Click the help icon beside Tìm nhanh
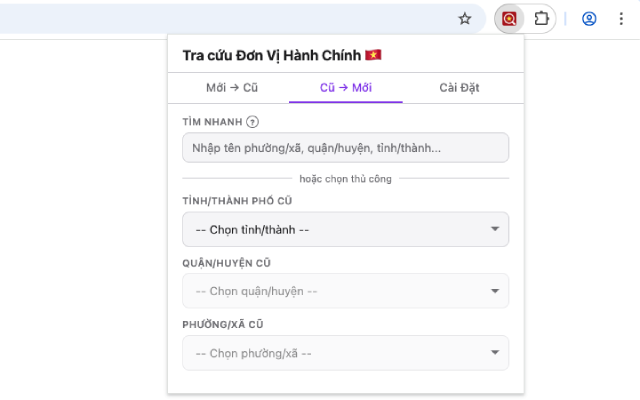Viewport: 640px width, 400px height. click(x=252, y=122)
